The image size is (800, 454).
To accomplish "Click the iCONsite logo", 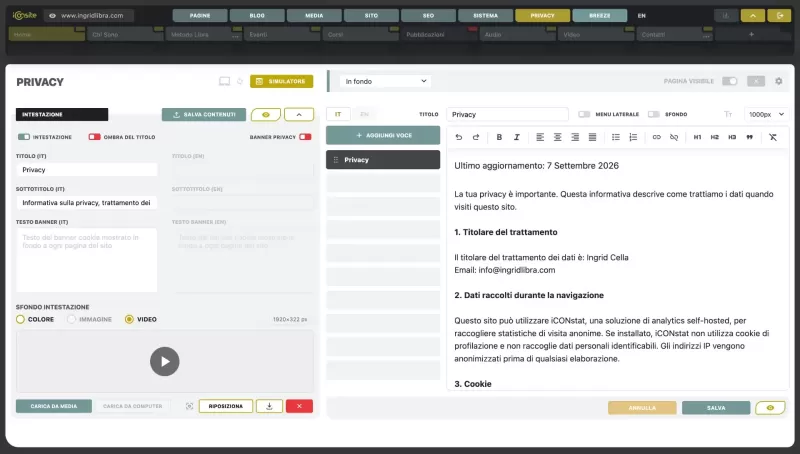I will pos(24,15).
